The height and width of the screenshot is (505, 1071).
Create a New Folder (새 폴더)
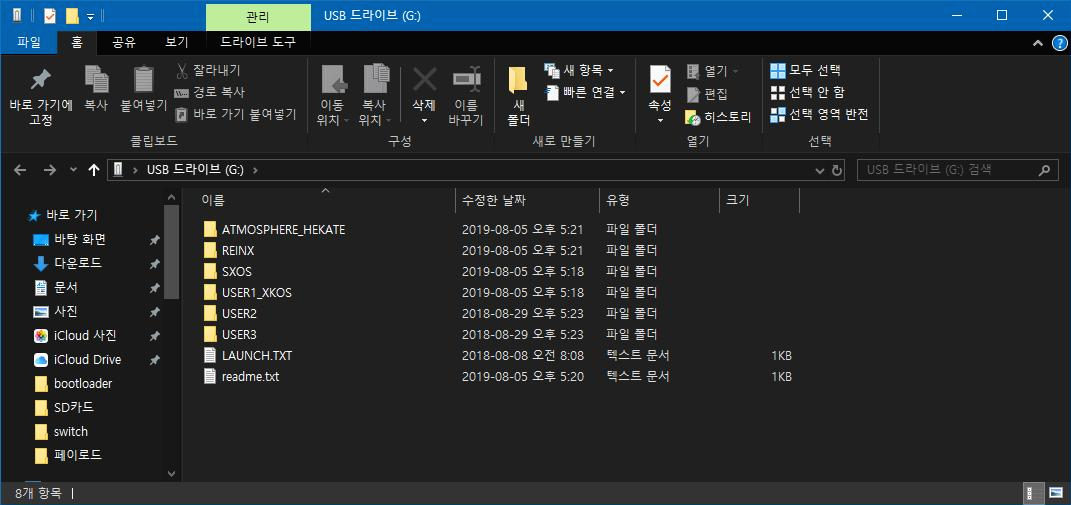tap(518, 96)
